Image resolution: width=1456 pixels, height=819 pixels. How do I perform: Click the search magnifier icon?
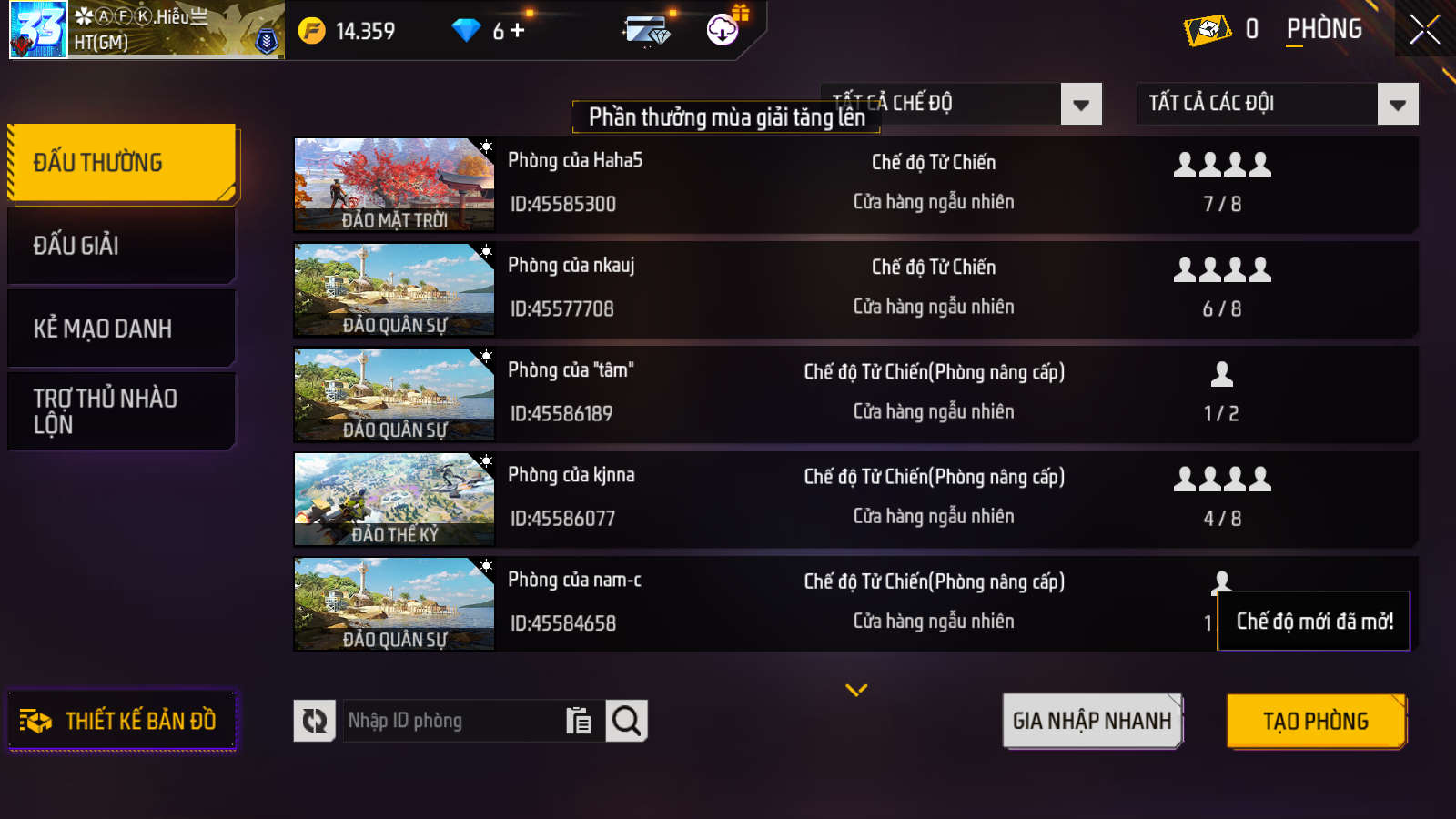pyautogui.click(x=626, y=721)
